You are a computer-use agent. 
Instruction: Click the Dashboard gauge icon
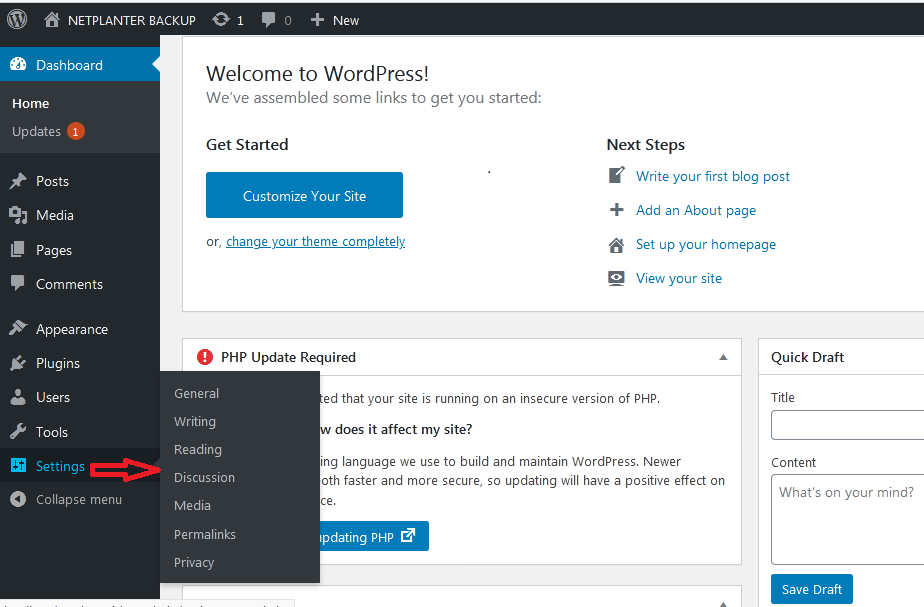[18, 65]
